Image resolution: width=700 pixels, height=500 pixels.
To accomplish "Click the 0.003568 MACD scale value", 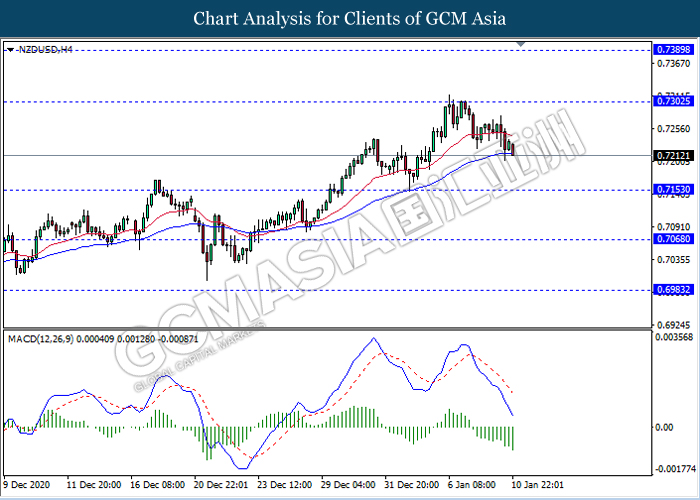I will click(674, 337).
